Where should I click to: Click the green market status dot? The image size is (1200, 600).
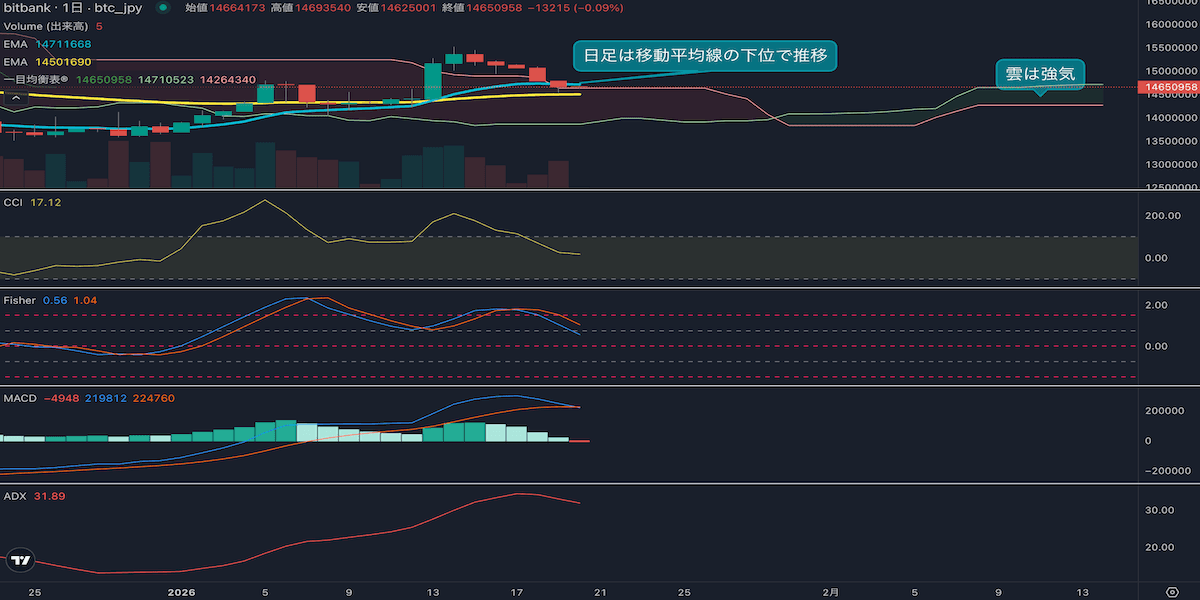pos(163,8)
